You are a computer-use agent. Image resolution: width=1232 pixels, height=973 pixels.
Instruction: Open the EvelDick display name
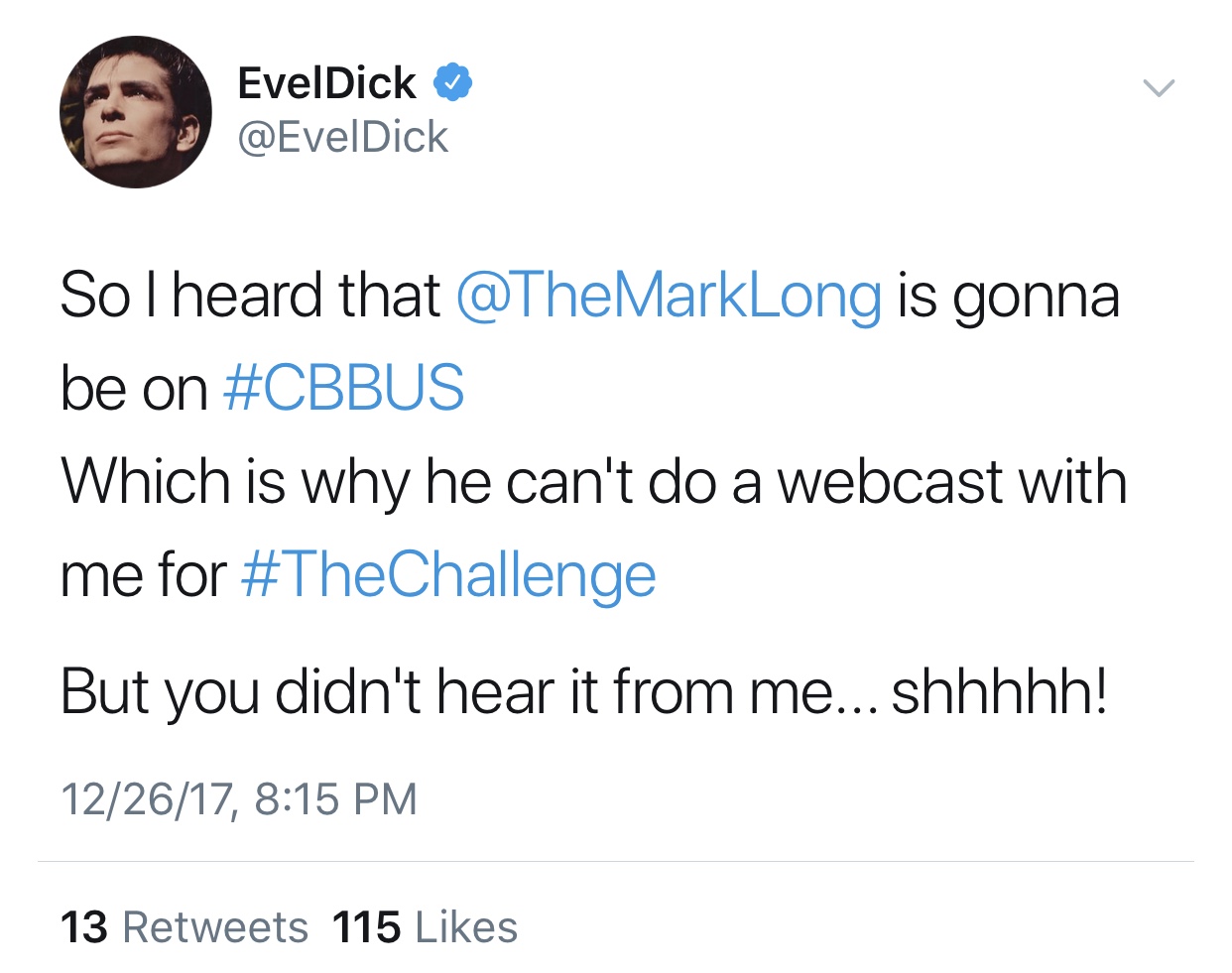[326, 83]
